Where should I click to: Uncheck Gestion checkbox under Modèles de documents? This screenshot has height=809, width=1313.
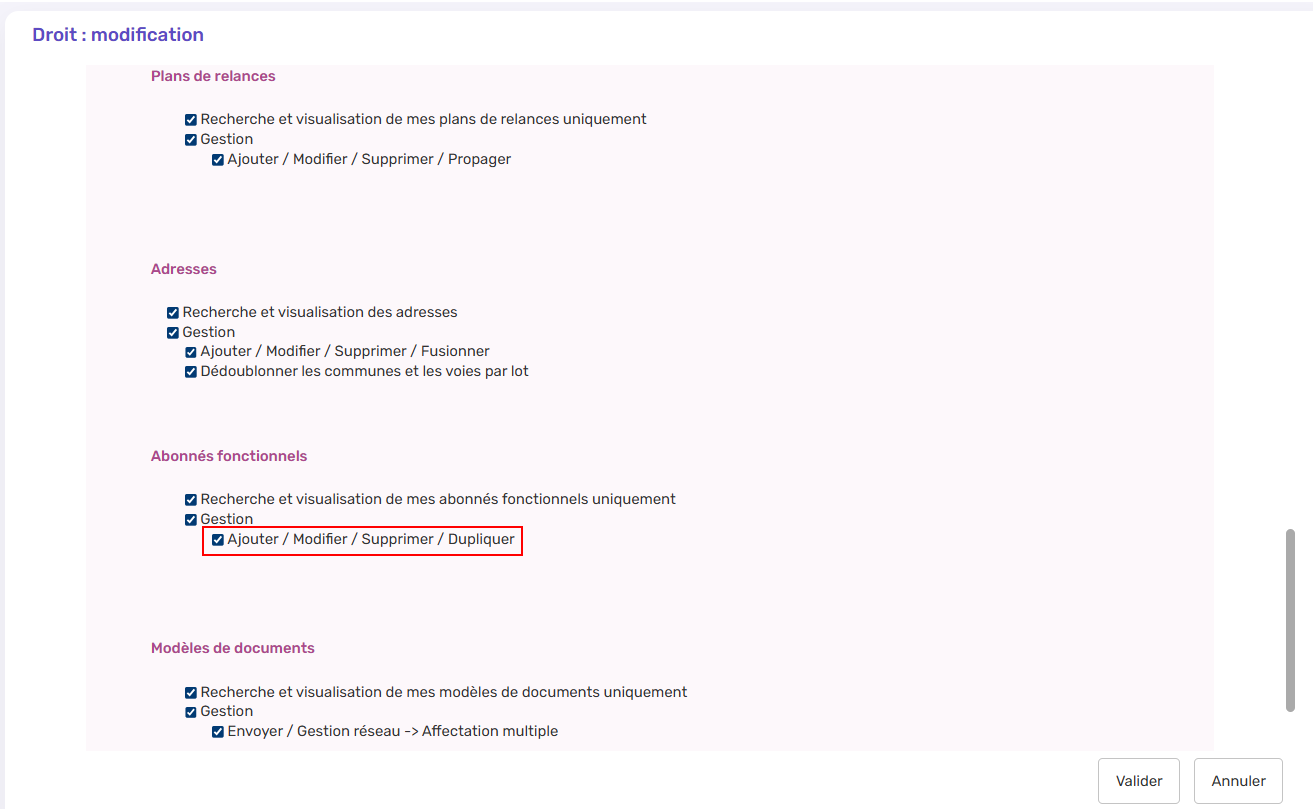click(191, 712)
